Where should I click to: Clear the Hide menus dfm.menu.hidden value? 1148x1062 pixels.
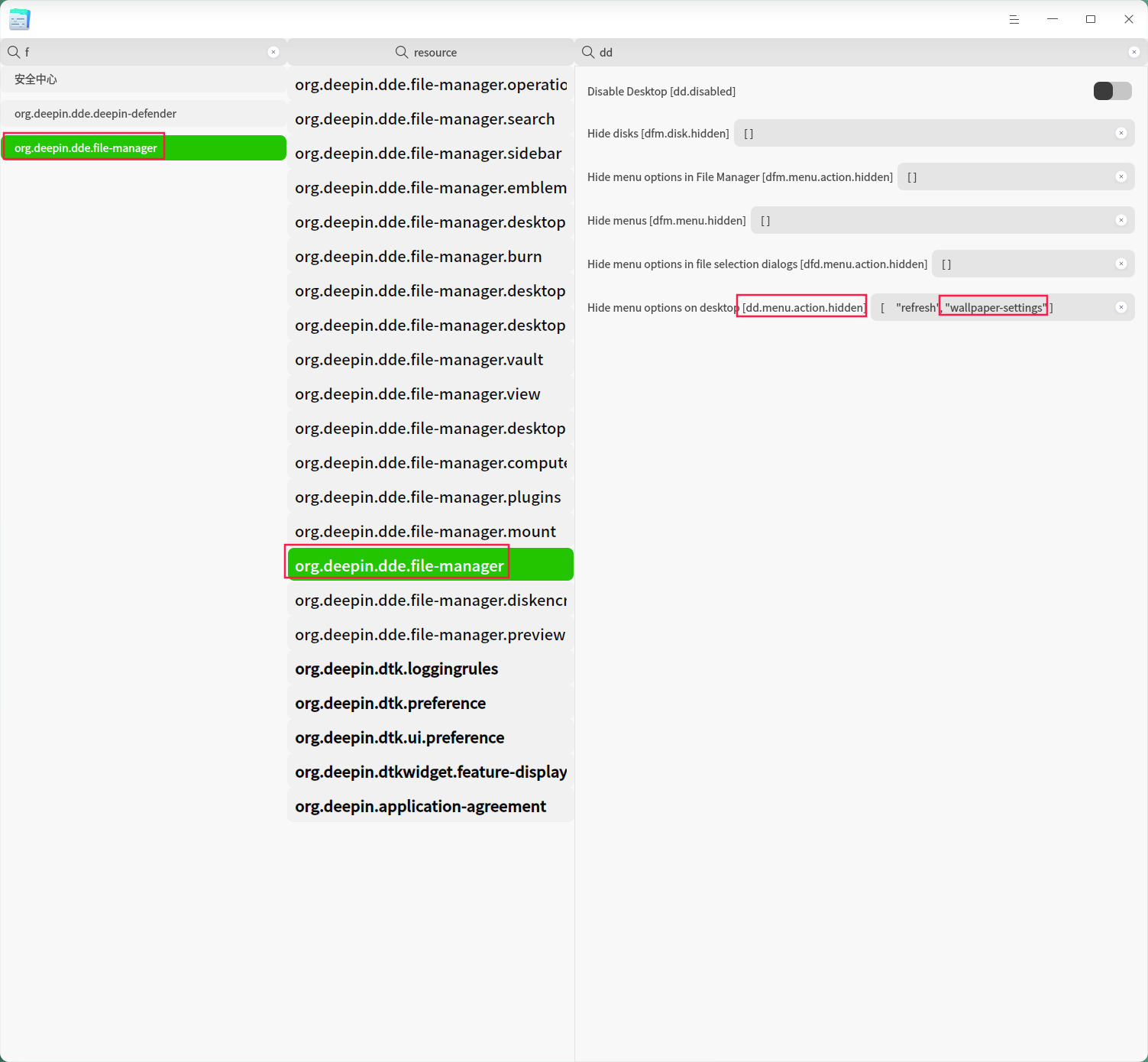point(1121,220)
